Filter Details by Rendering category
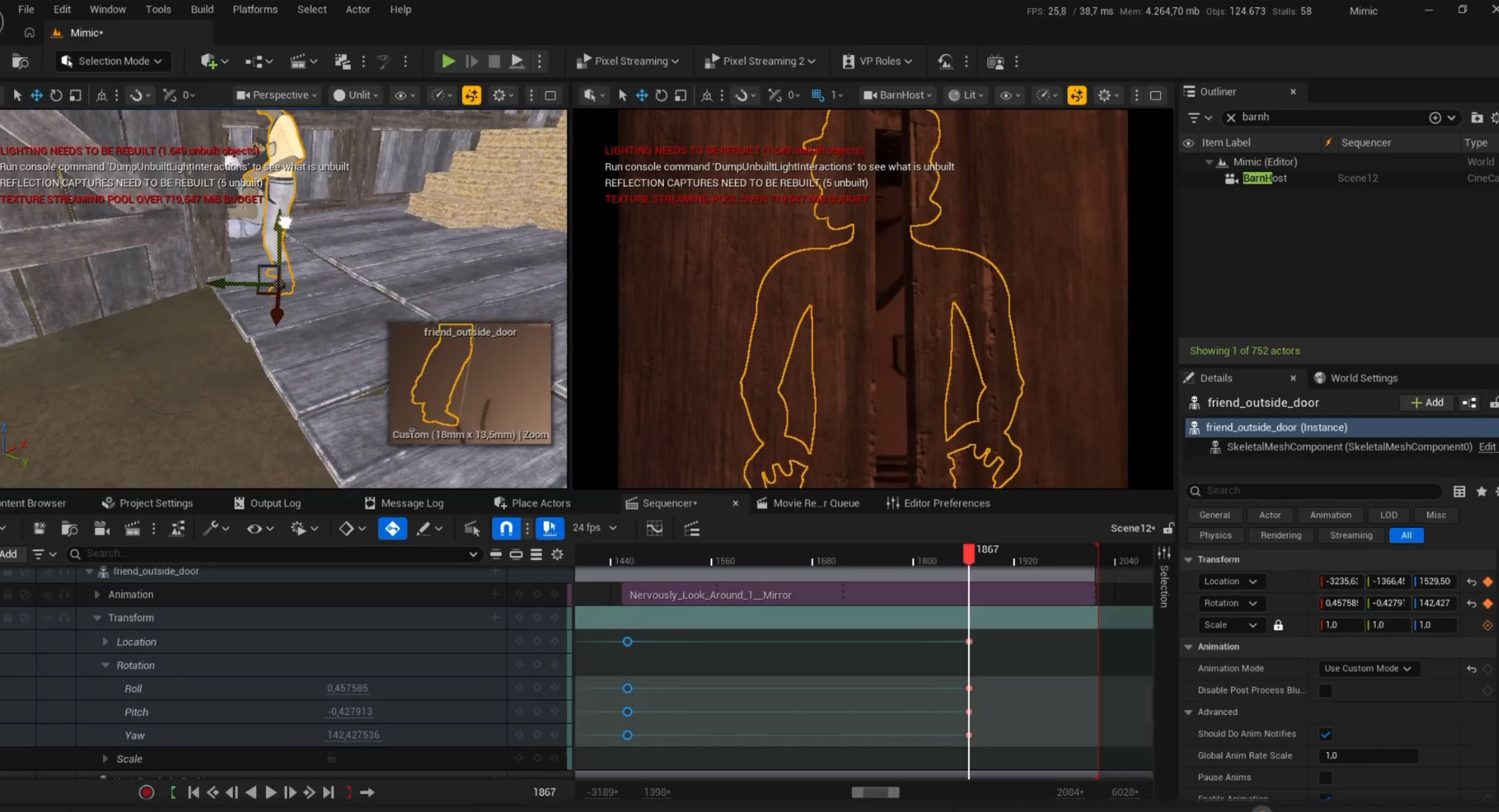This screenshot has width=1499, height=812. 1281,535
